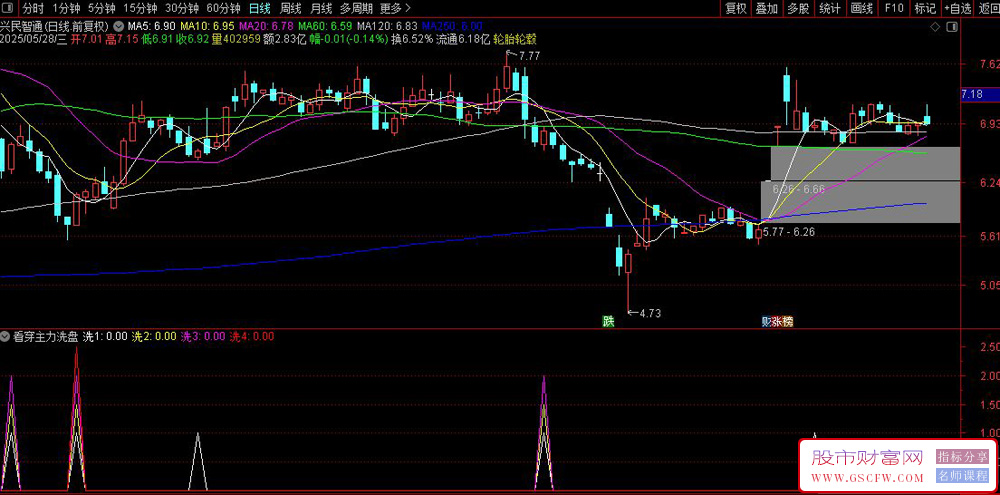Click the change value 幅-0.01(-0.14%)
The width and height of the screenshot is (1000, 495).
point(349,38)
